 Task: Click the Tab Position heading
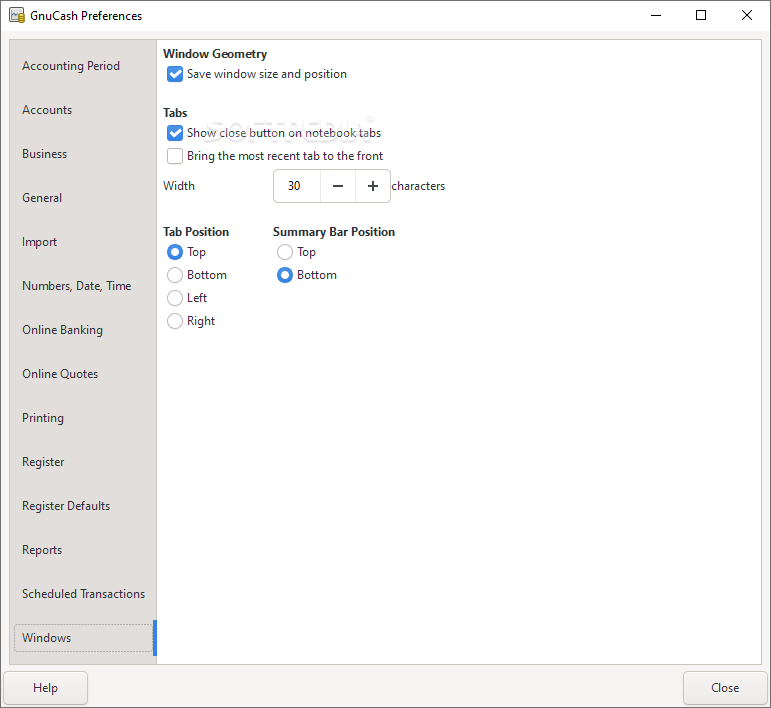click(196, 232)
